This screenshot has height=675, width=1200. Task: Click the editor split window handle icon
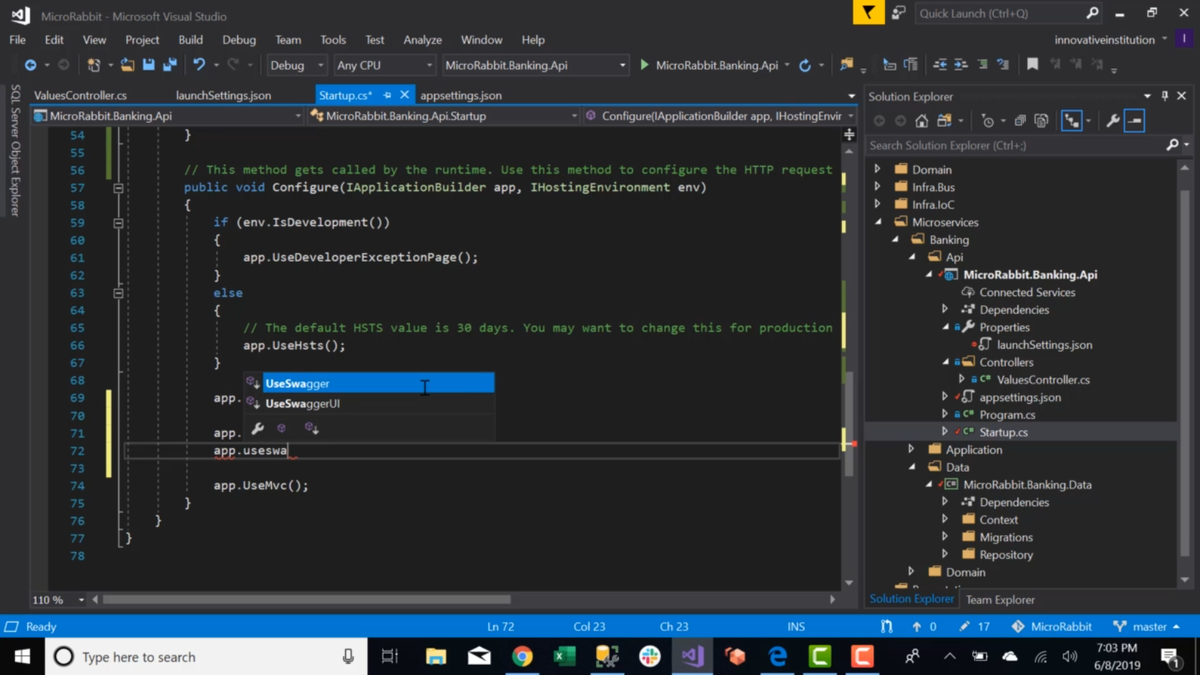point(849,134)
